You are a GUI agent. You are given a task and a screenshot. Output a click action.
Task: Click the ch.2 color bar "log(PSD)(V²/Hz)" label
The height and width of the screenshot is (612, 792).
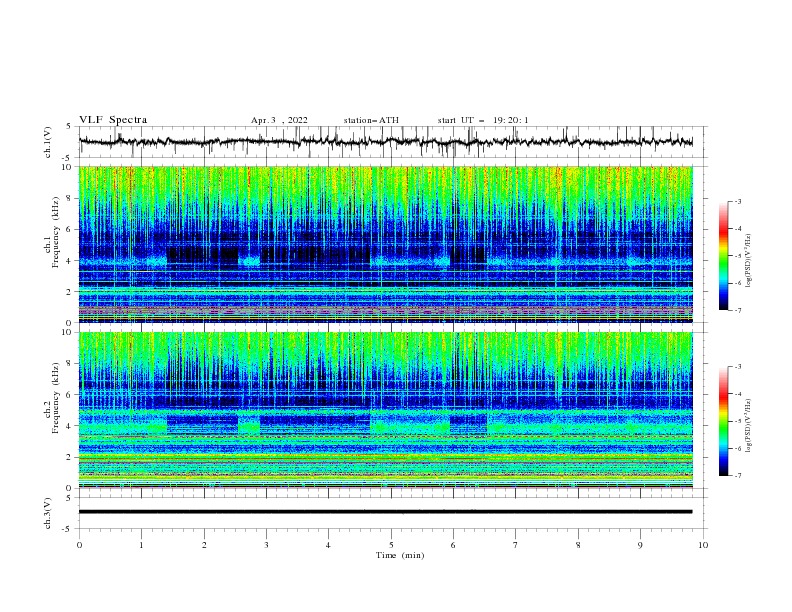[x=749, y=426]
